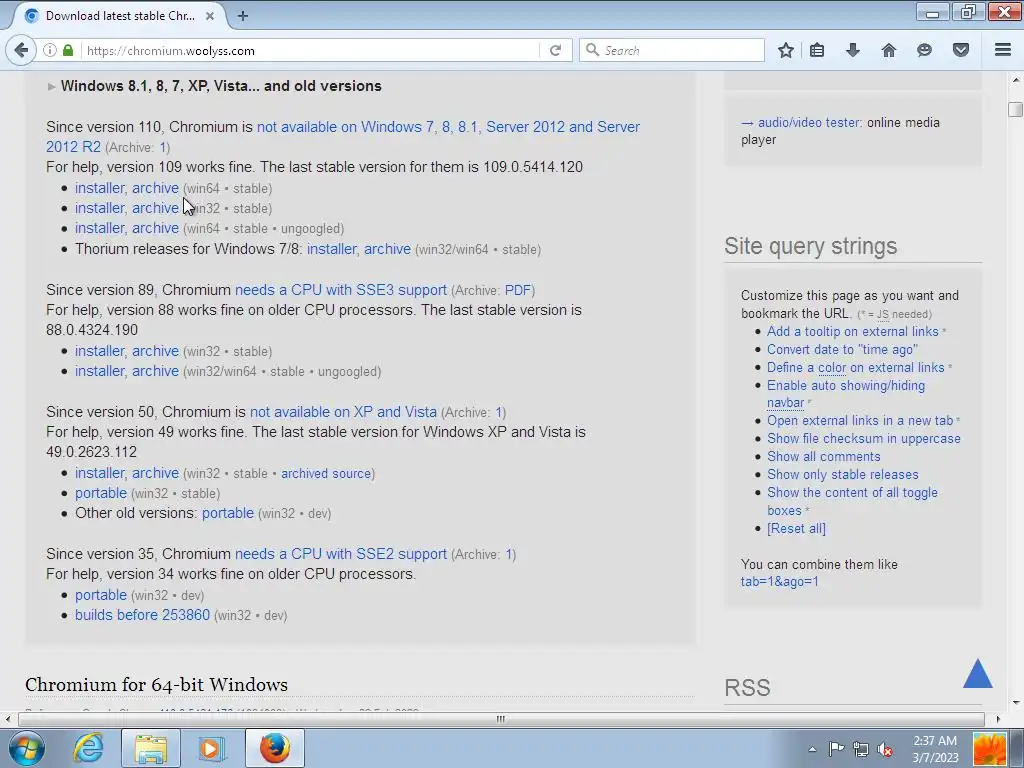Open Pocket list icon
Image resolution: width=1024 pixels, height=768 pixels.
961,50
